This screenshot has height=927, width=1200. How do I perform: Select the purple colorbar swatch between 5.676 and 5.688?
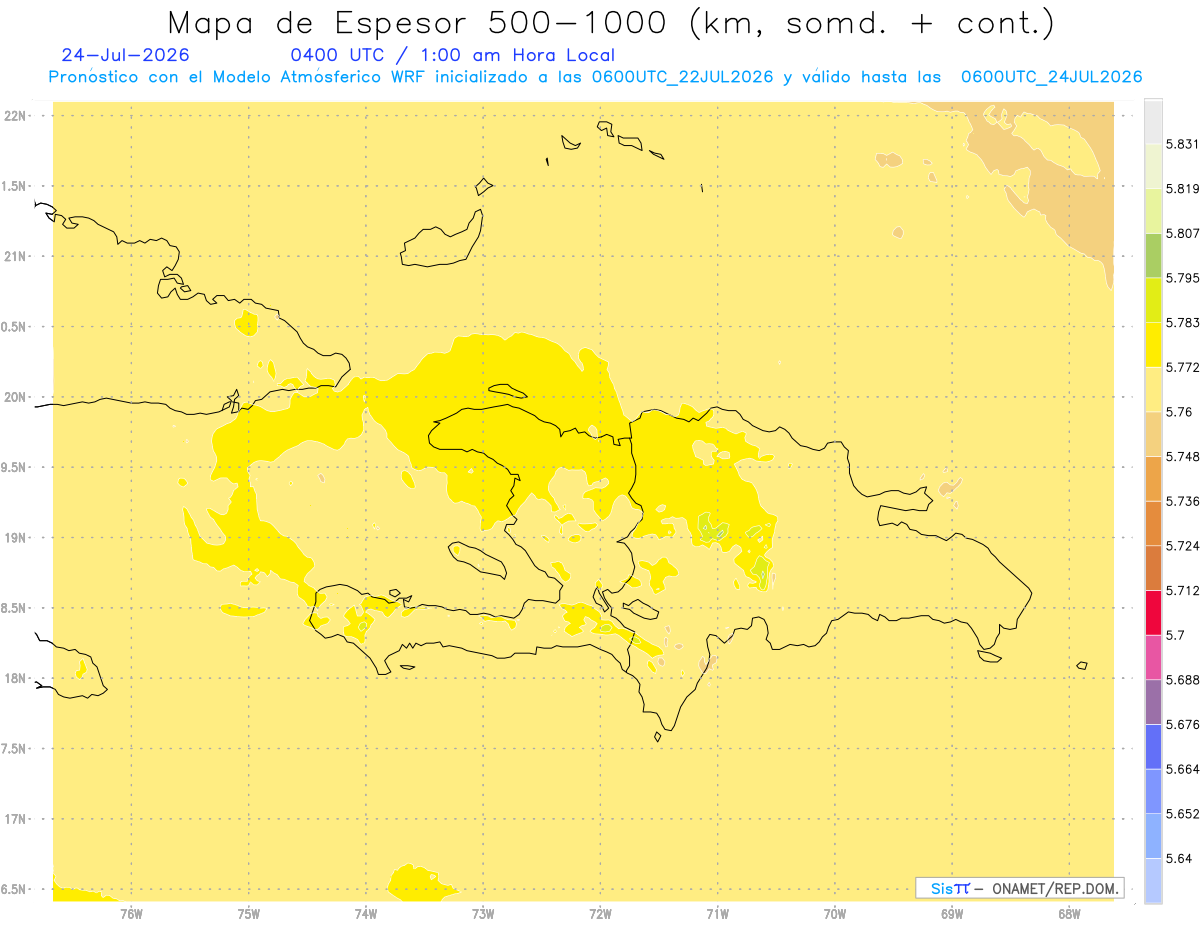(1153, 702)
